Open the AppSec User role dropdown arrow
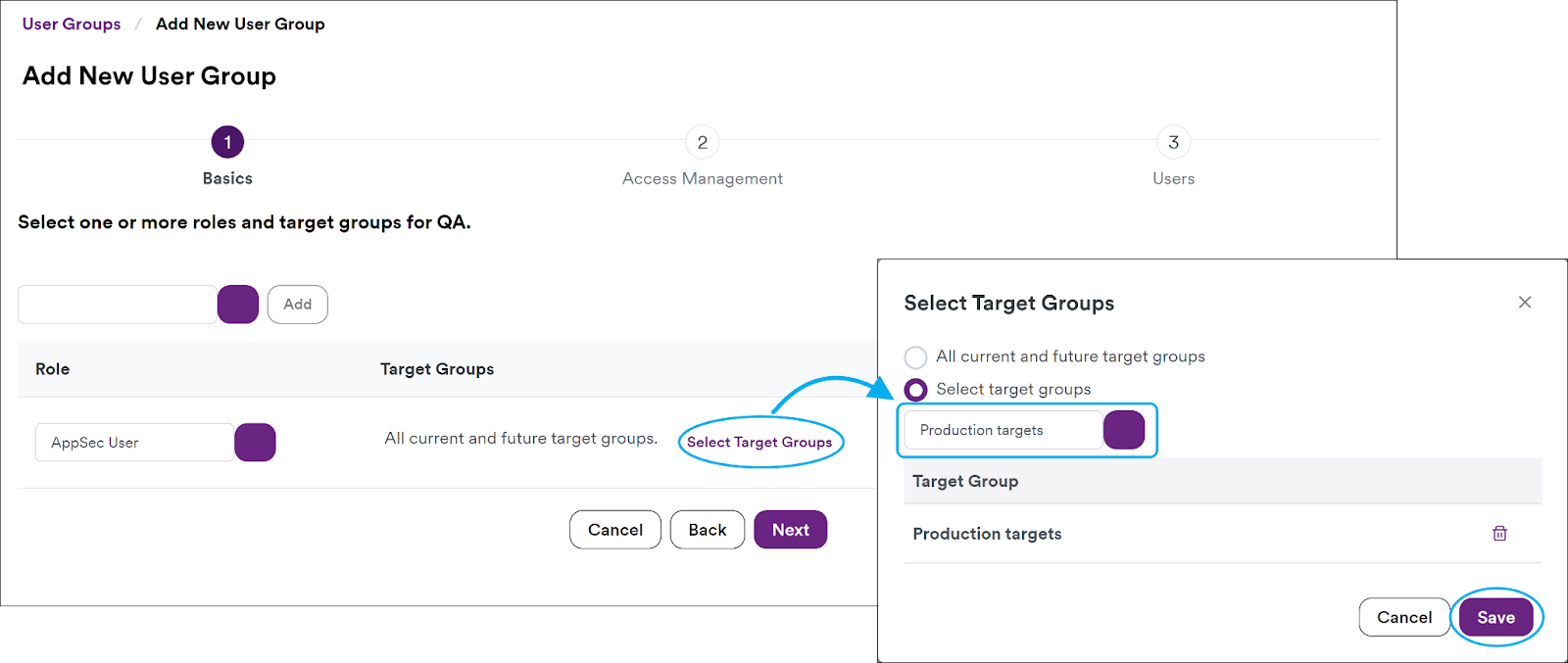 pyautogui.click(x=255, y=443)
